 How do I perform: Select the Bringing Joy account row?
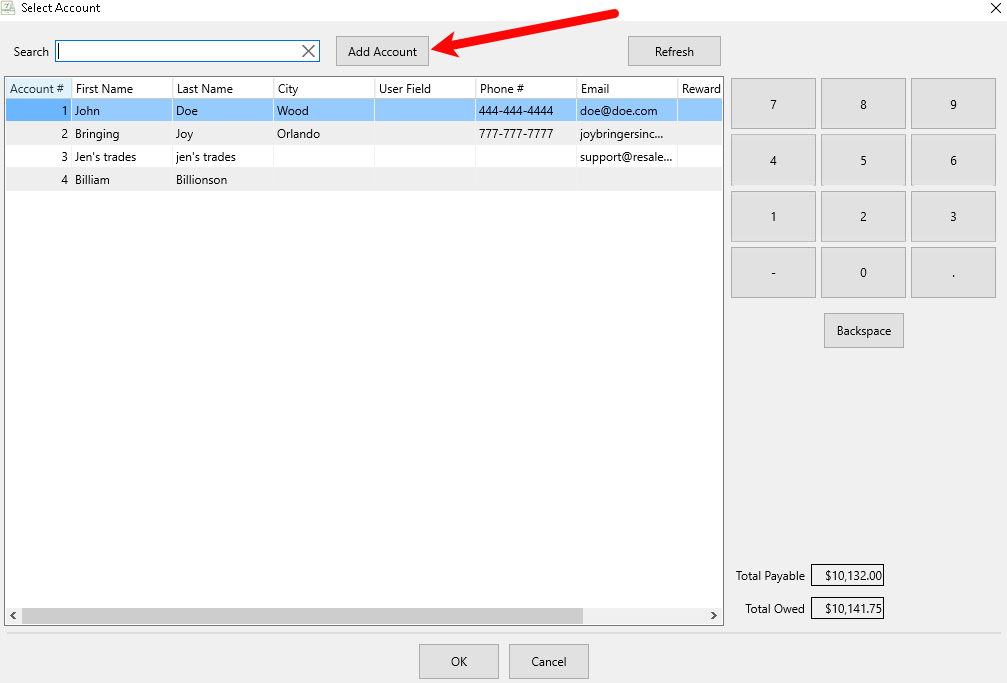tap(364, 134)
